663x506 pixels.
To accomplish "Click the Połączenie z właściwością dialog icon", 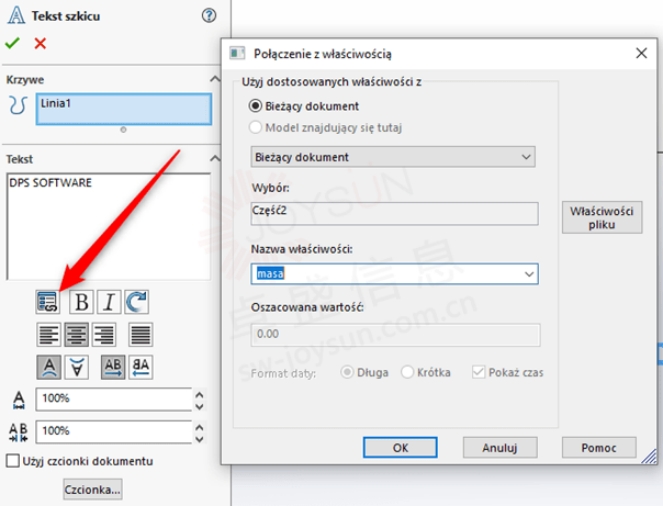I will [237, 53].
